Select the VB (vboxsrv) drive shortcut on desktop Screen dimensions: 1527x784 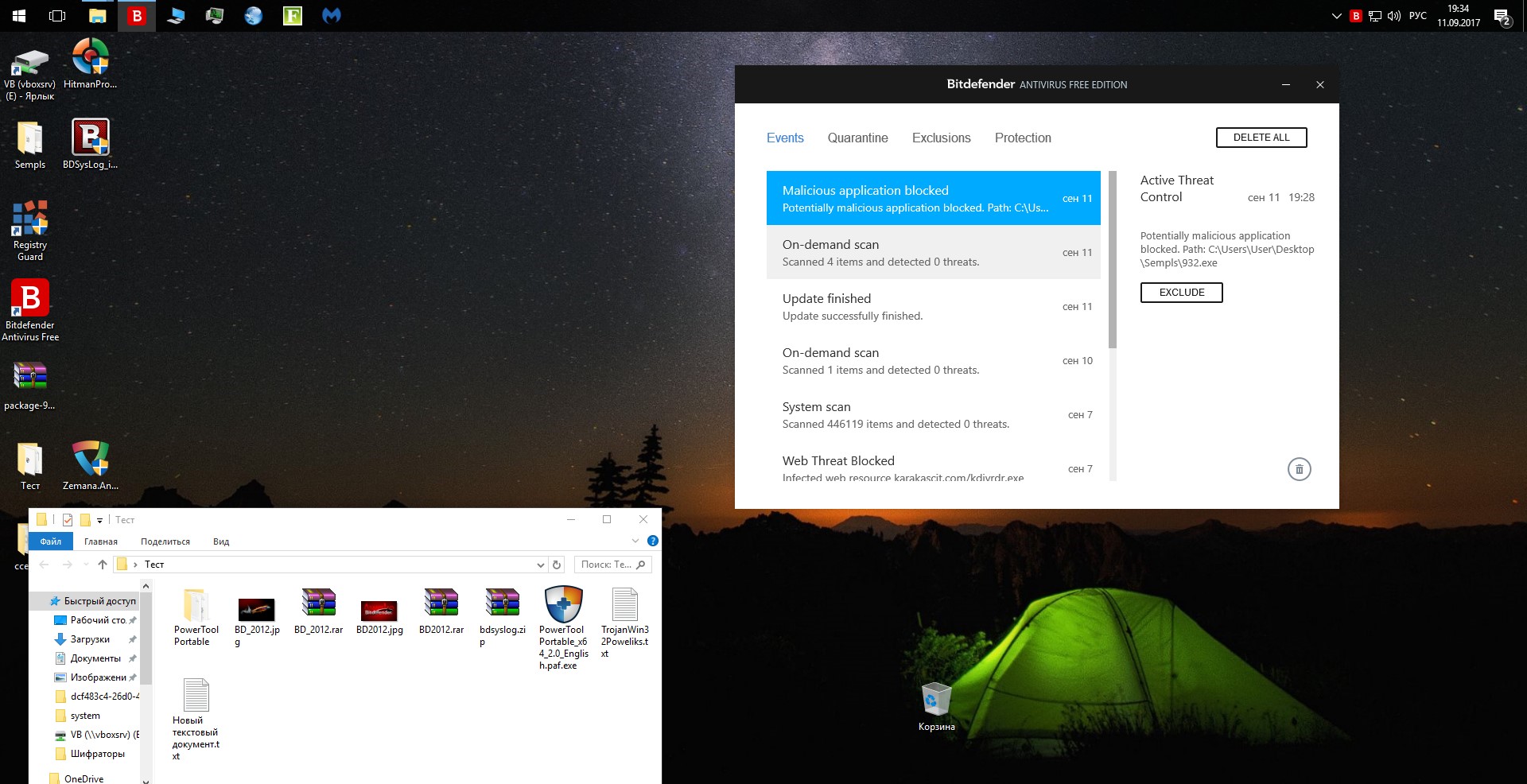coord(30,74)
